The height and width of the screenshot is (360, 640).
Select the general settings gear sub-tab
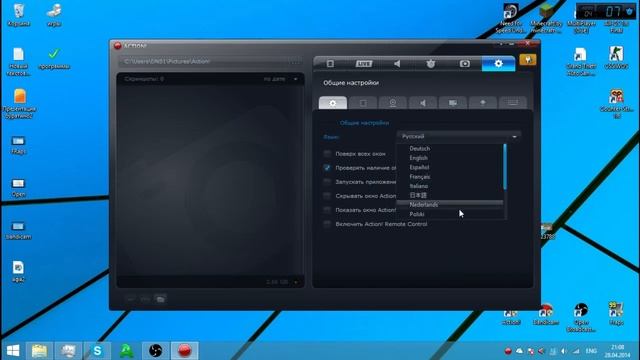point(333,103)
